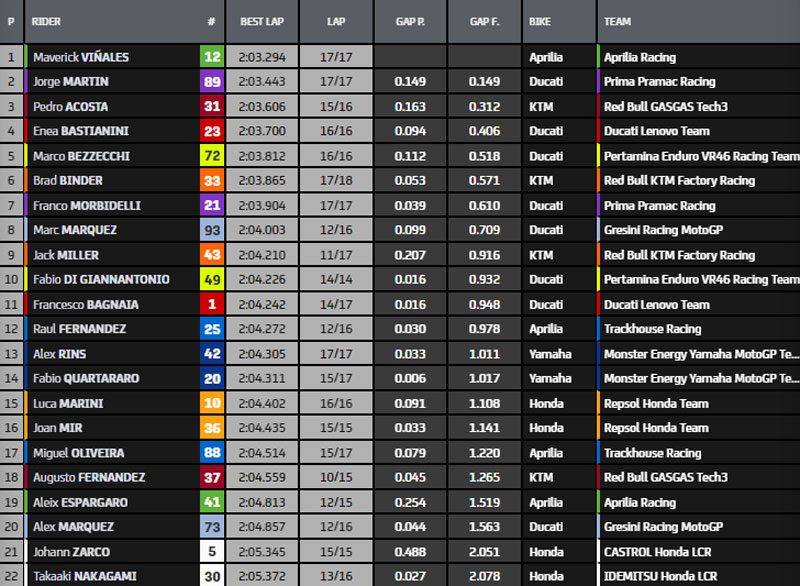800x586 pixels.
Task: Click Francesco Bagnaia's red number 1 badge
Action: pyautogui.click(x=212, y=304)
